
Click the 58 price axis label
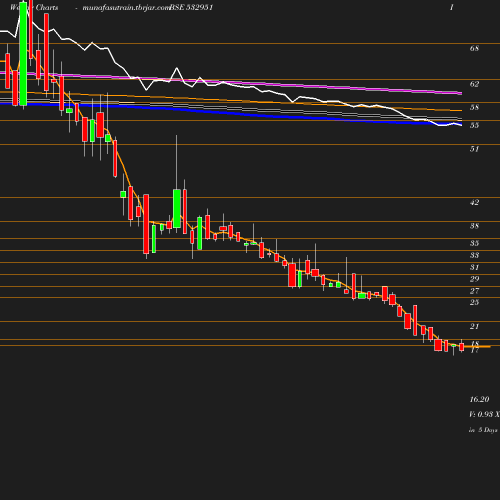tap(474, 107)
